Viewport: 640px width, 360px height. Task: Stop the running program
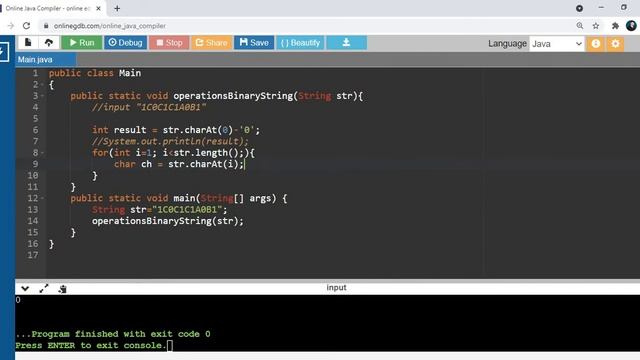coord(169,42)
